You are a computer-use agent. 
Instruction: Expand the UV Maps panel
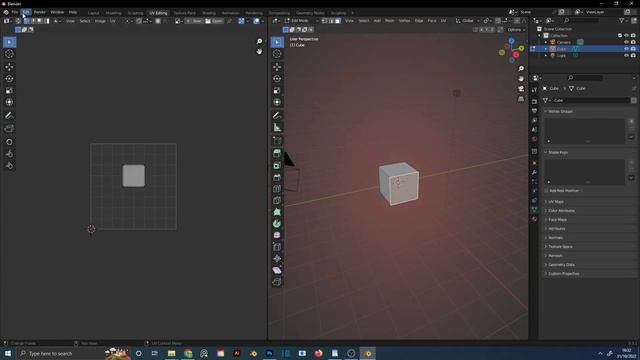[x=556, y=202]
